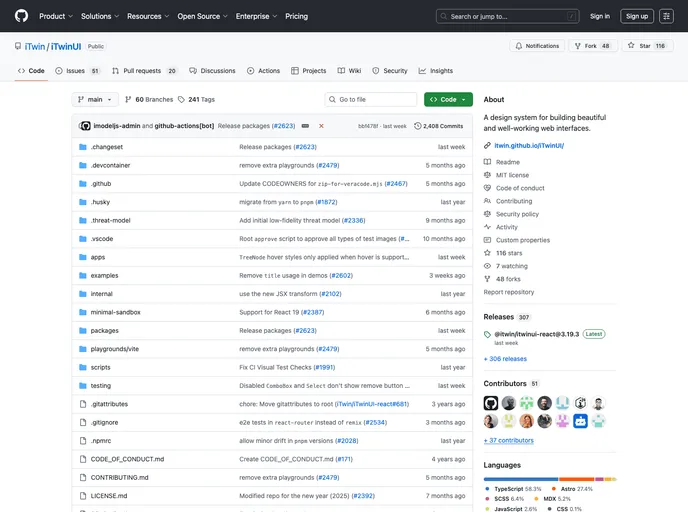This screenshot has height=512, width=688.
Task: Expand the Solutions menu
Action: point(100,16)
